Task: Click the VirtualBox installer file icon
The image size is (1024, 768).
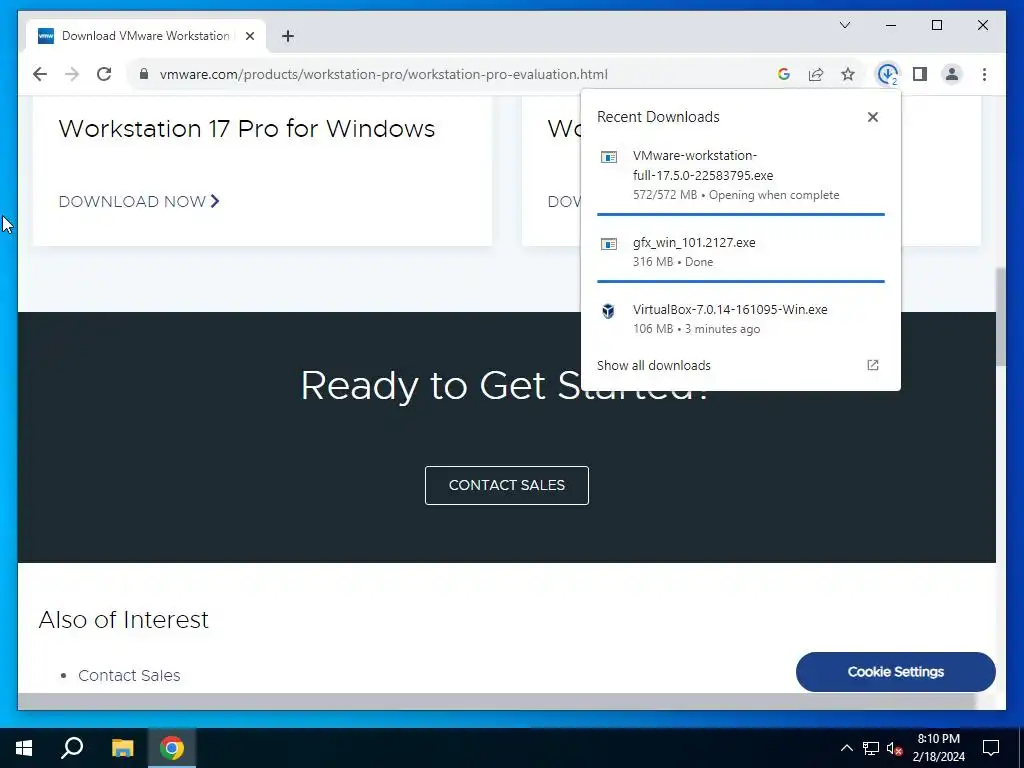Action: pos(608,311)
